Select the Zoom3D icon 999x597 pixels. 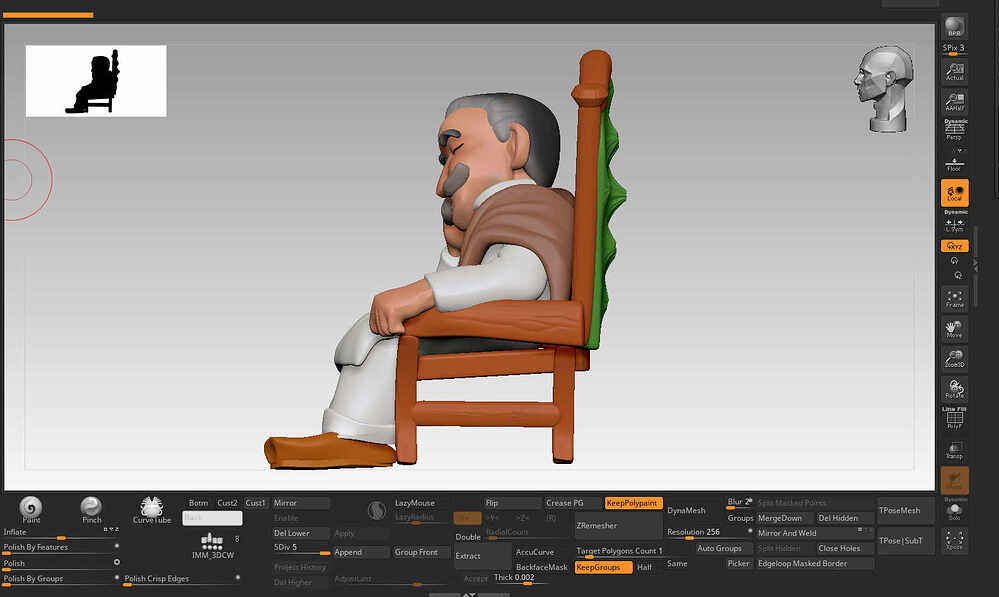954,359
